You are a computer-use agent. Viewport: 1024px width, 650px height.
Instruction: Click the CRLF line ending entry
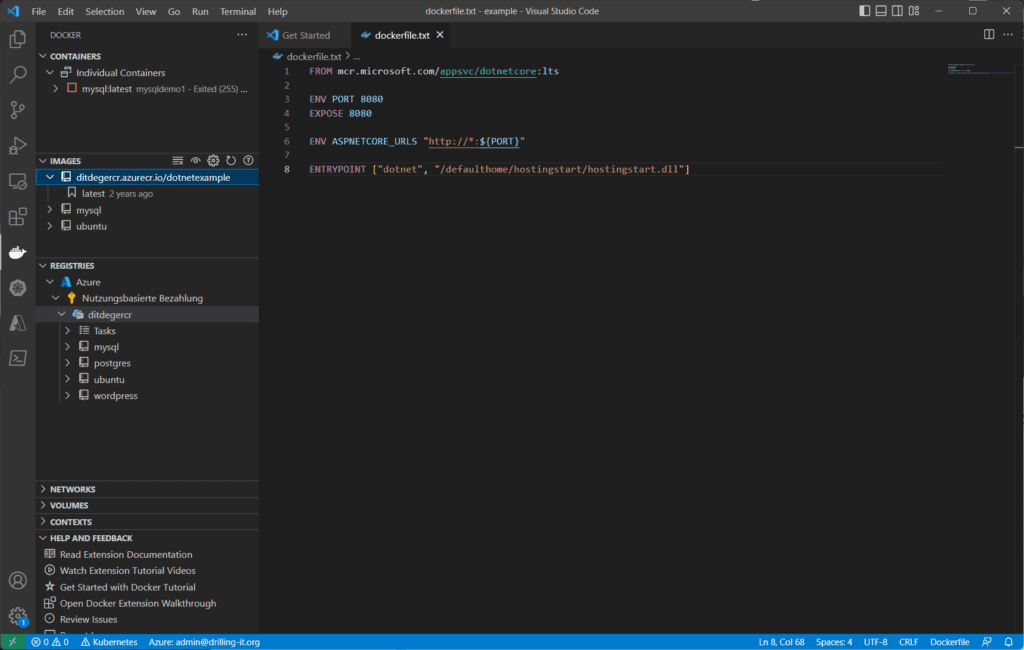[908, 642]
